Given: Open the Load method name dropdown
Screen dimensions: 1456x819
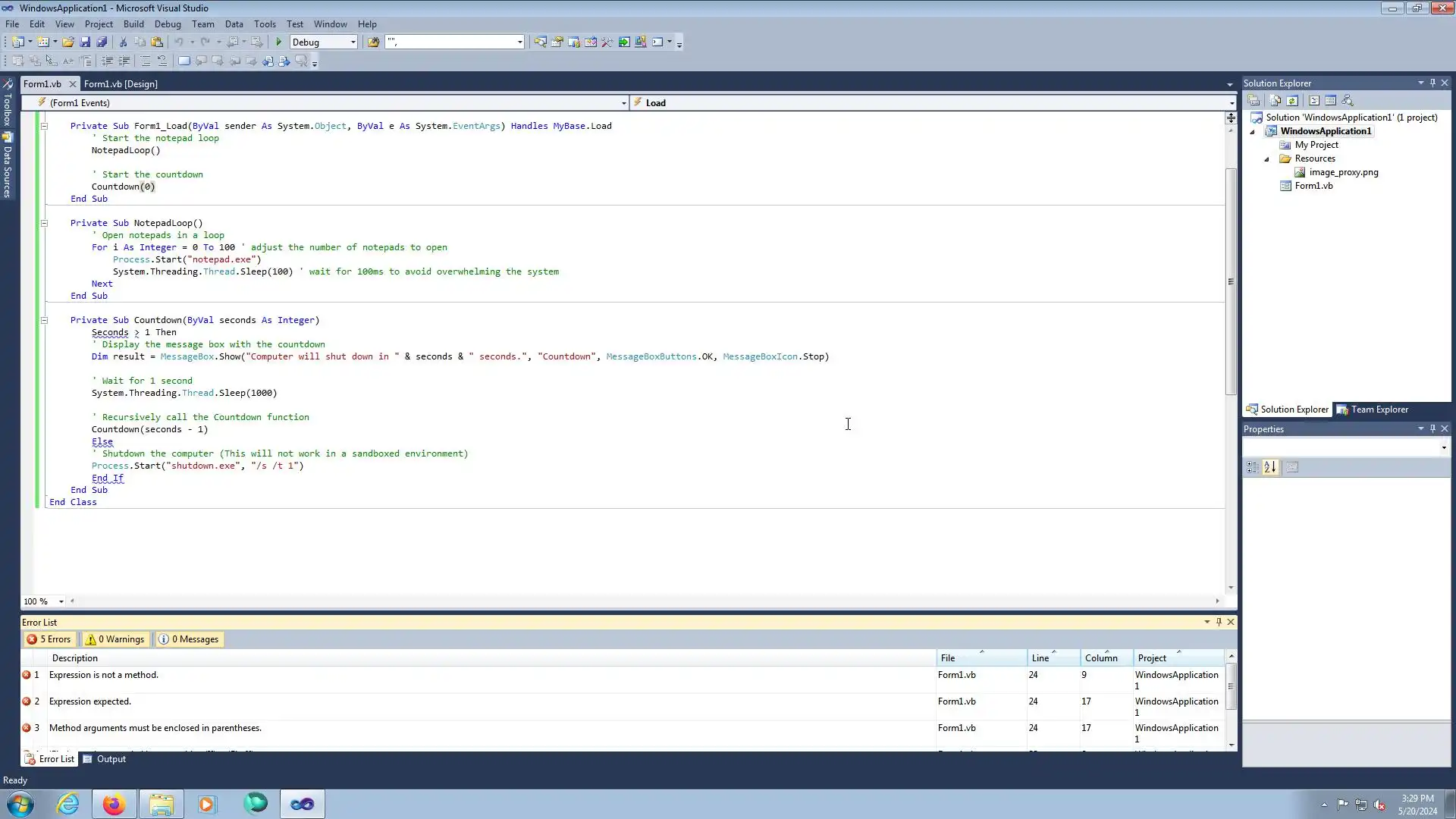Looking at the screenshot, I should click(1231, 103).
